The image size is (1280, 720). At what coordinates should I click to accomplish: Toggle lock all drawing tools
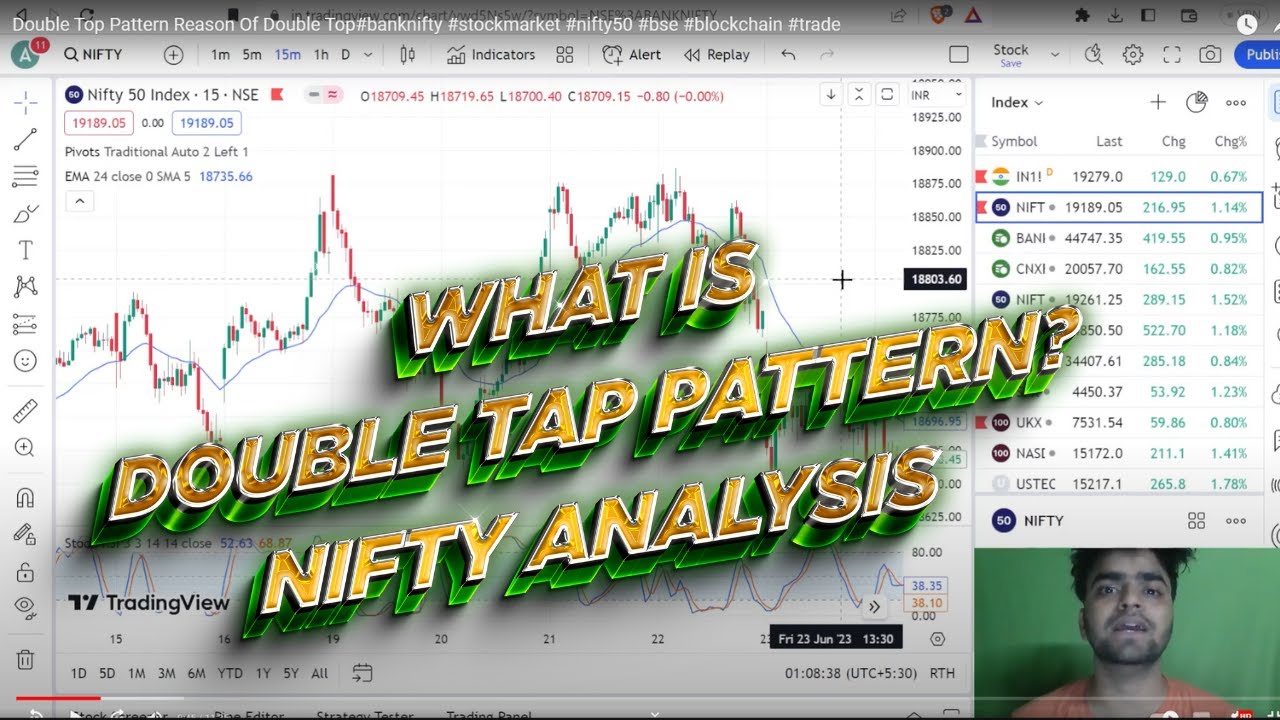26,572
